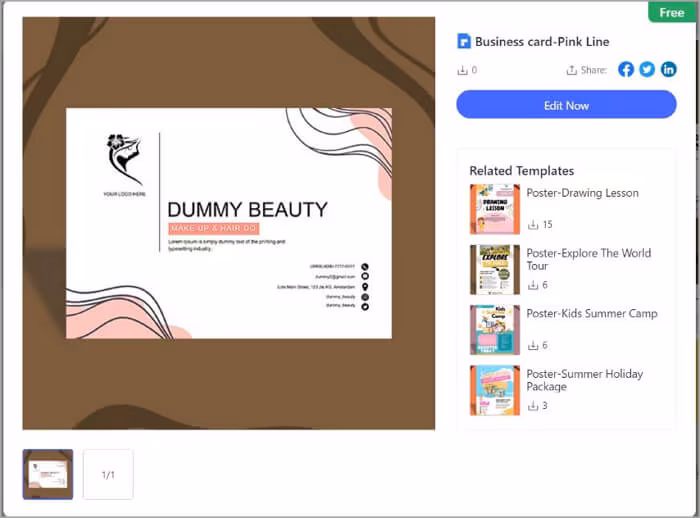Viewport: 700px width, 518px height.
Task: Share template on Twitter
Action: click(647, 70)
